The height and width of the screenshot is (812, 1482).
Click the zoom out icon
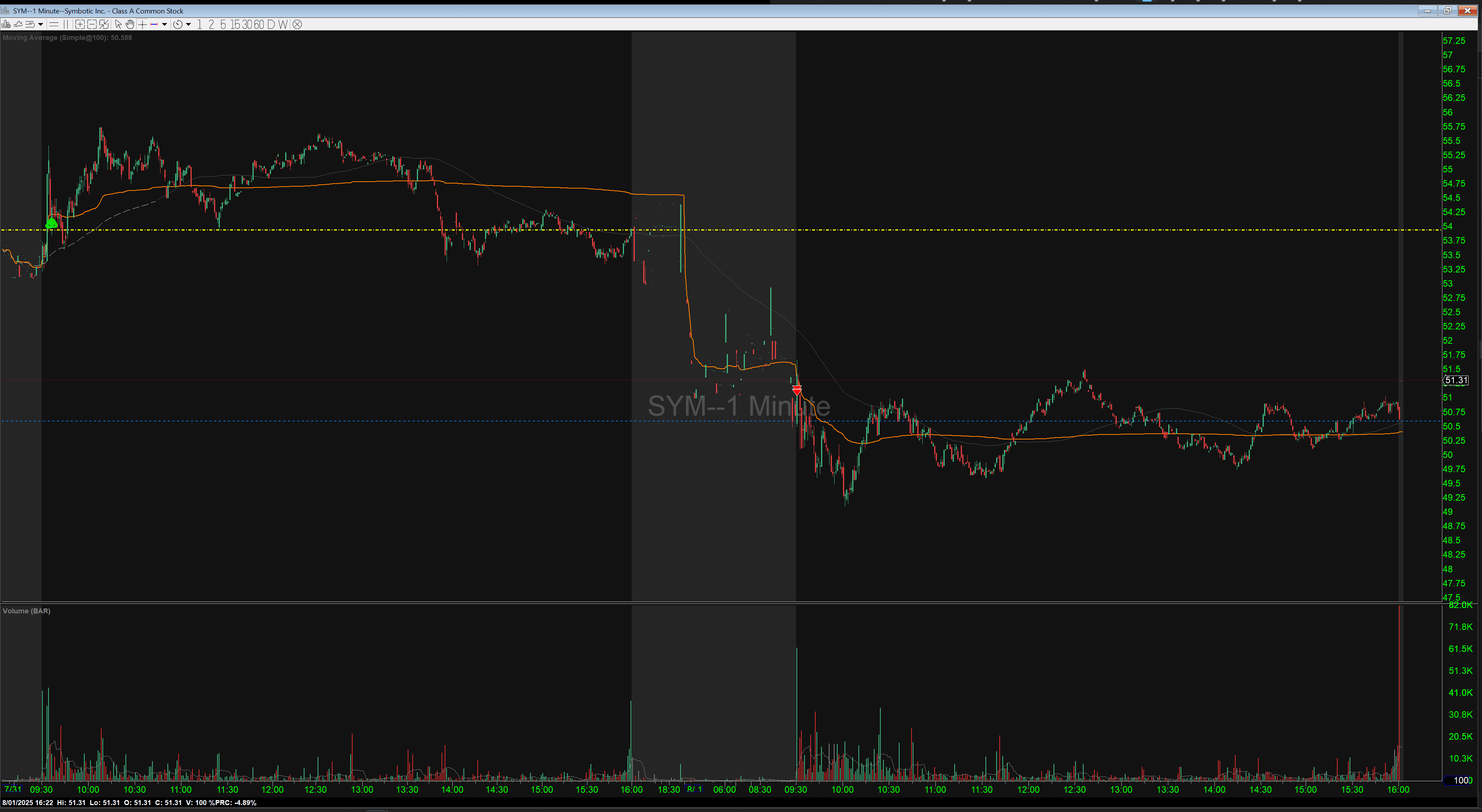92,24
